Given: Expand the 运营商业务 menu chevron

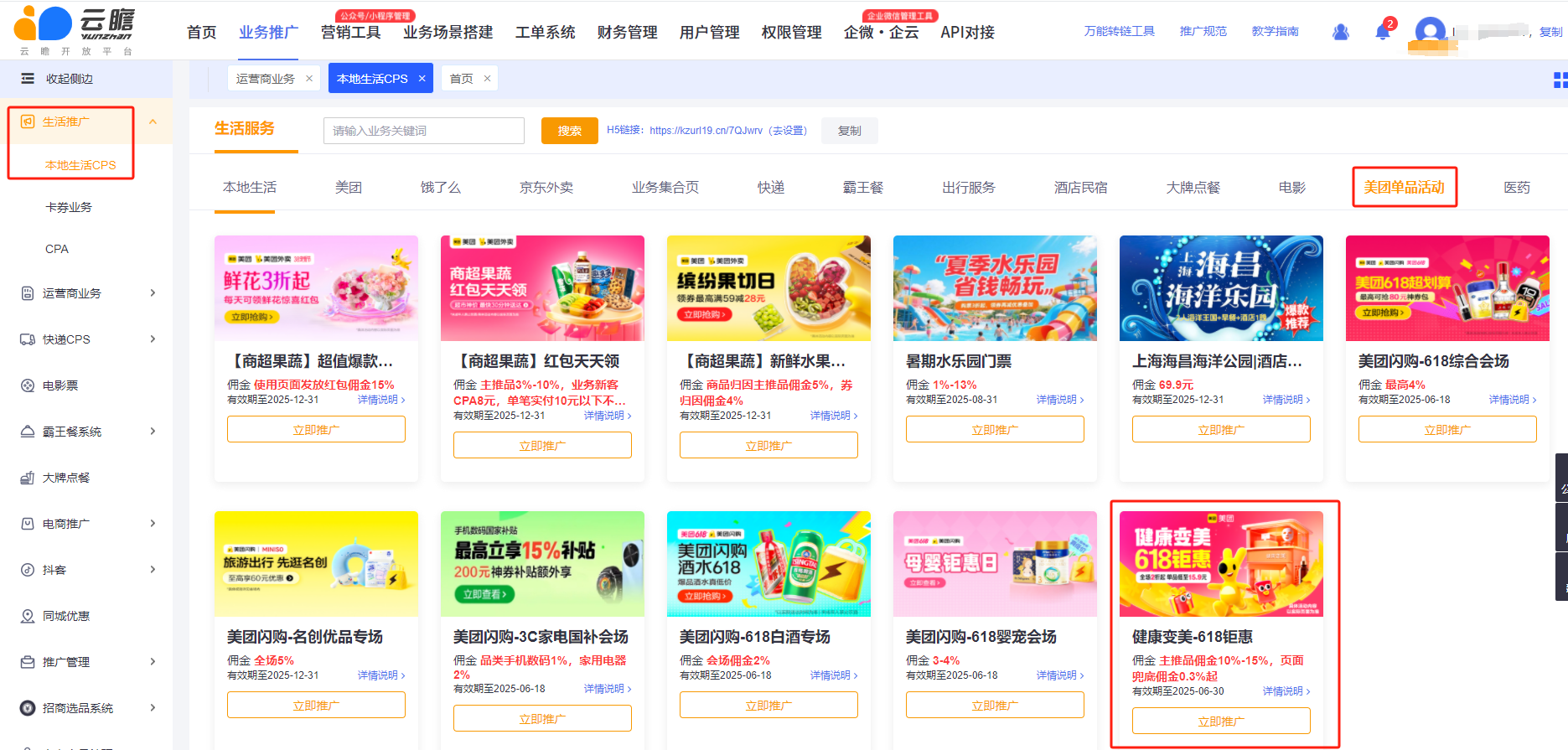Looking at the screenshot, I should click(x=153, y=292).
